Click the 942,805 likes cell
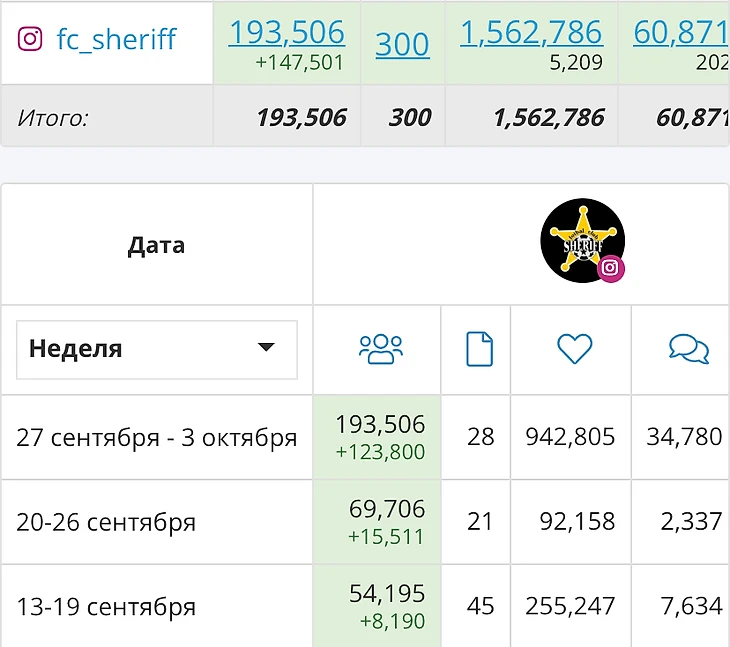730x647 pixels. [570, 437]
